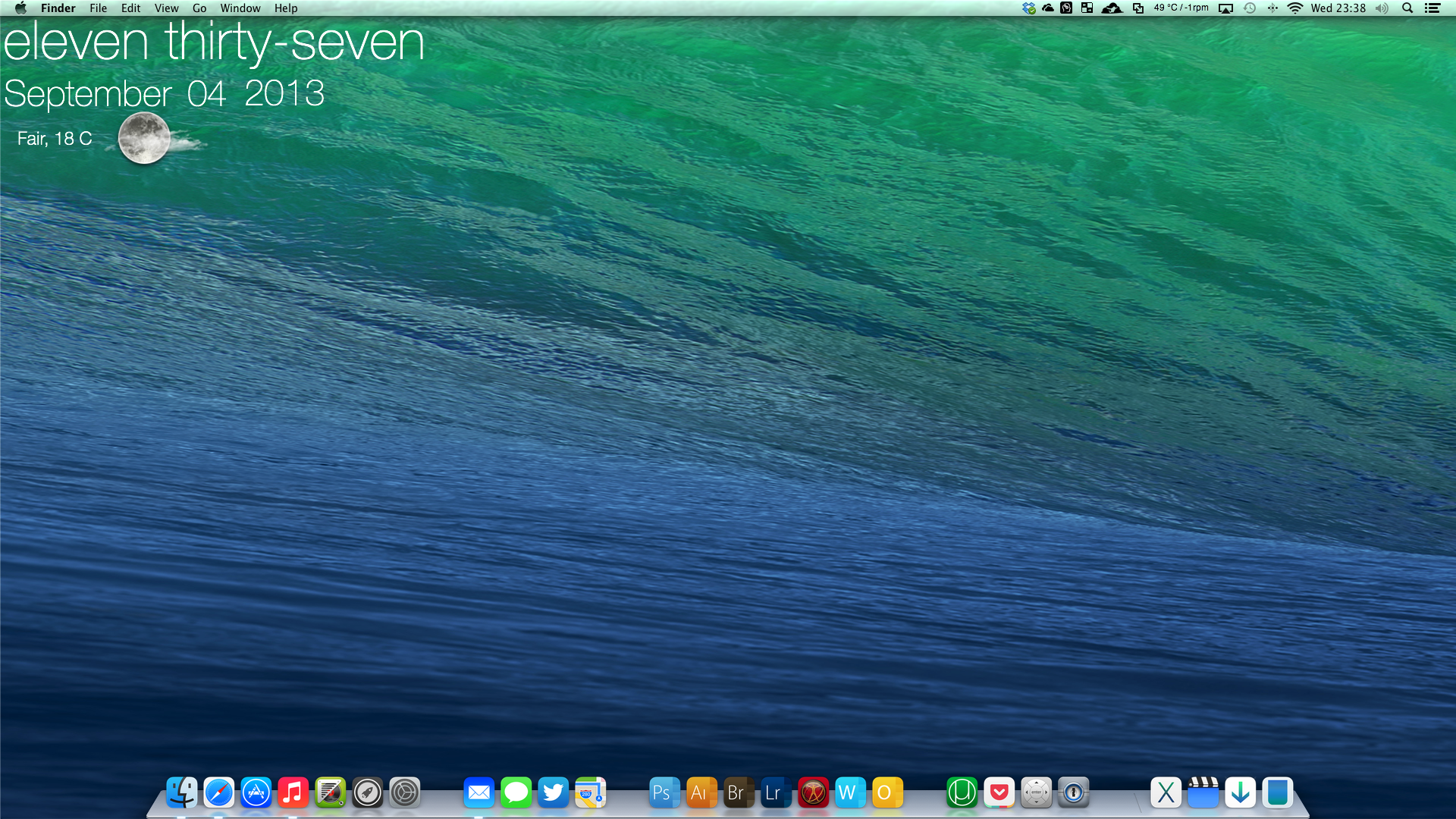Launch Lightroom (Lr) from the dock
The image size is (1456, 819).
[777, 792]
